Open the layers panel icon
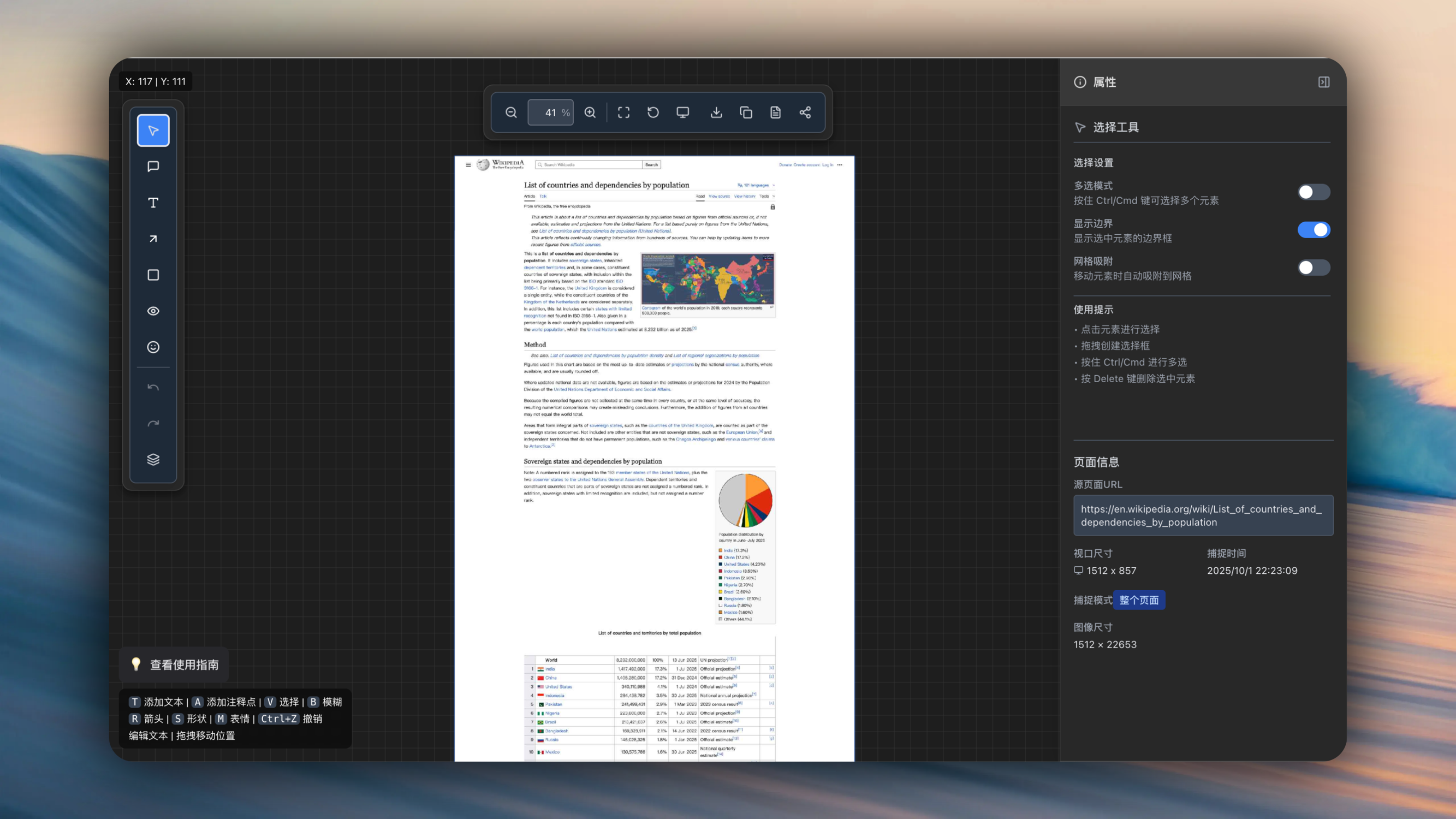The width and height of the screenshot is (1456, 819). tap(153, 460)
